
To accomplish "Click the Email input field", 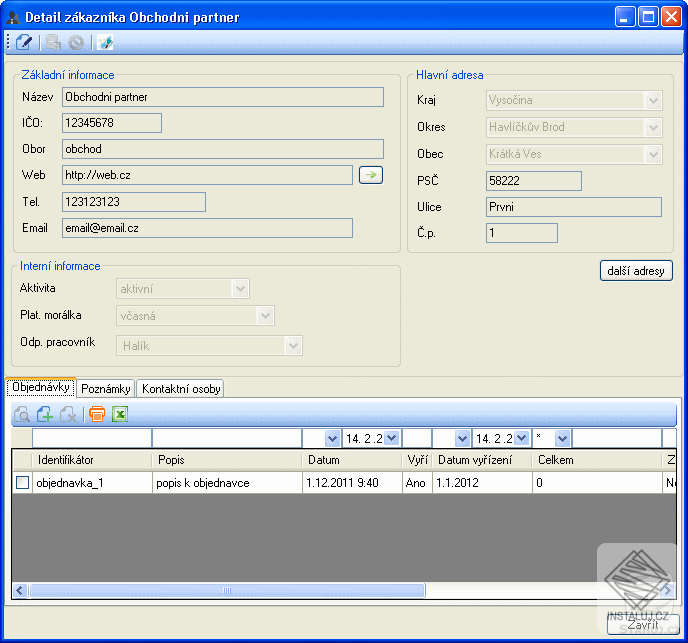I will click(208, 228).
